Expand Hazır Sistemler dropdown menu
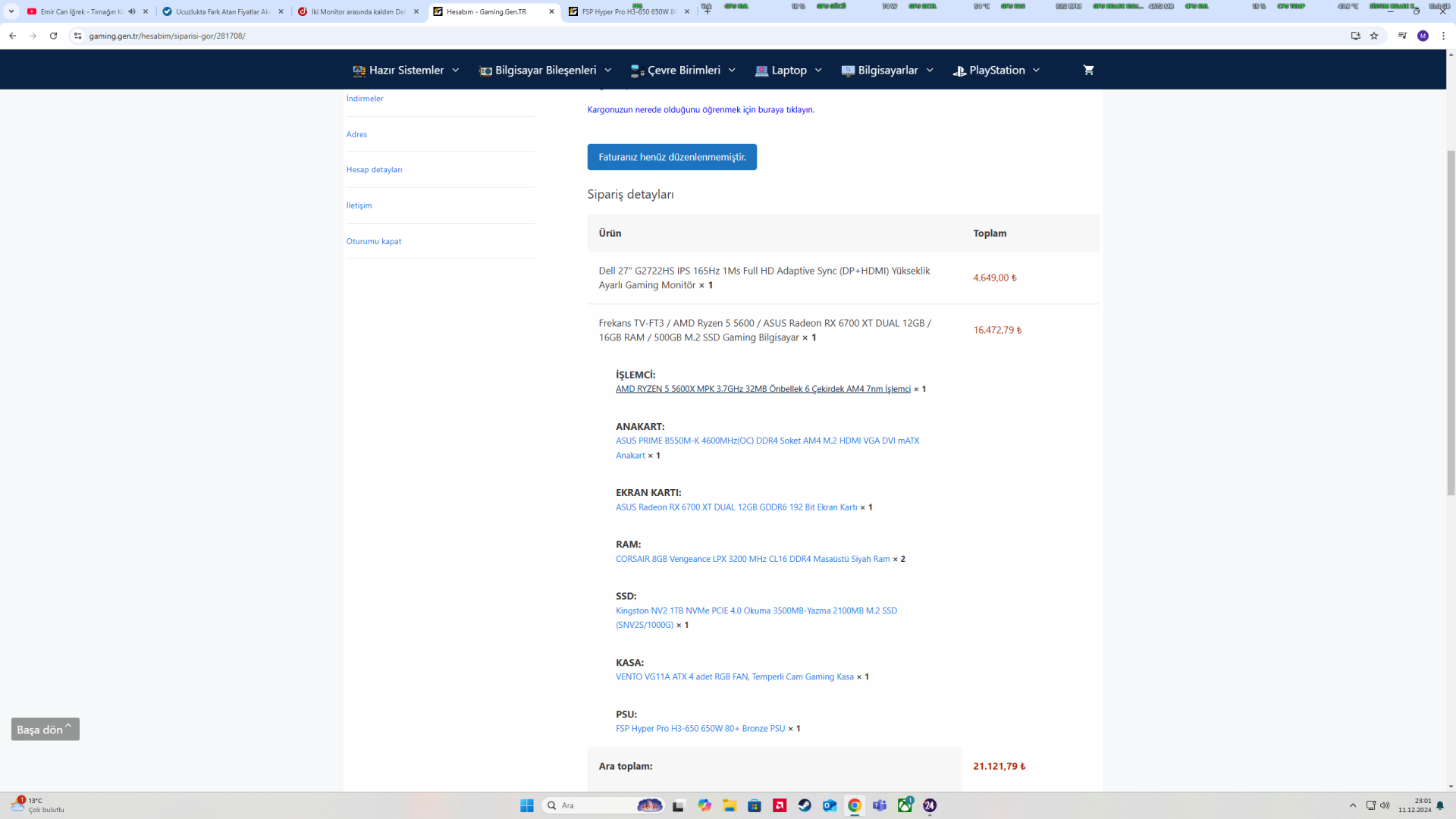This screenshot has width=1456, height=819. [x=406, y=70]
